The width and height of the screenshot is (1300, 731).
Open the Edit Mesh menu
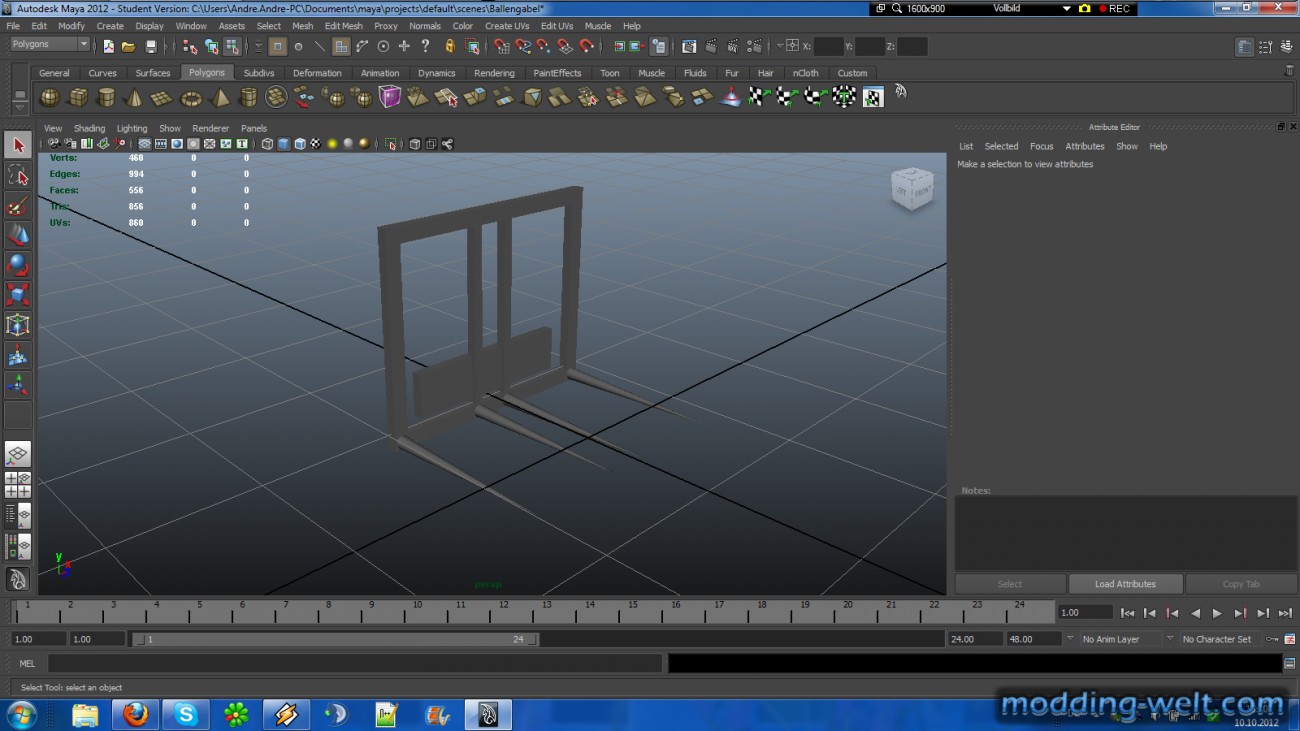click(x=343, y=26)
